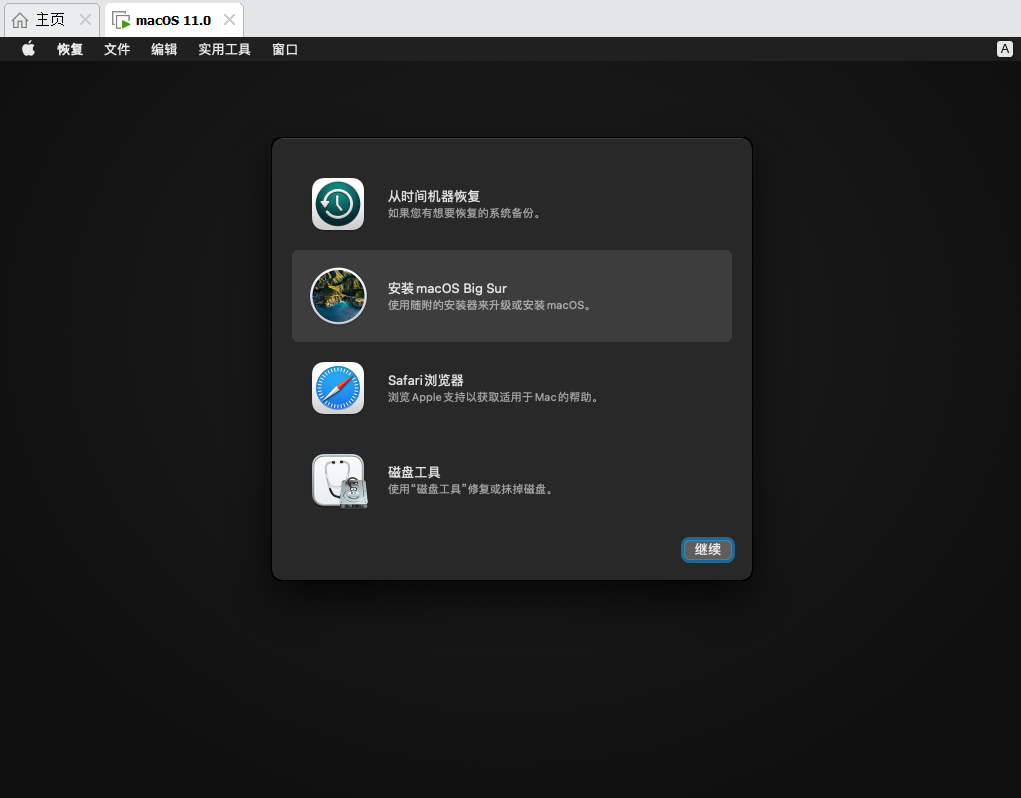Open the 实用工具 menu
Screen dimensions: 1021x798
(225, 49)
